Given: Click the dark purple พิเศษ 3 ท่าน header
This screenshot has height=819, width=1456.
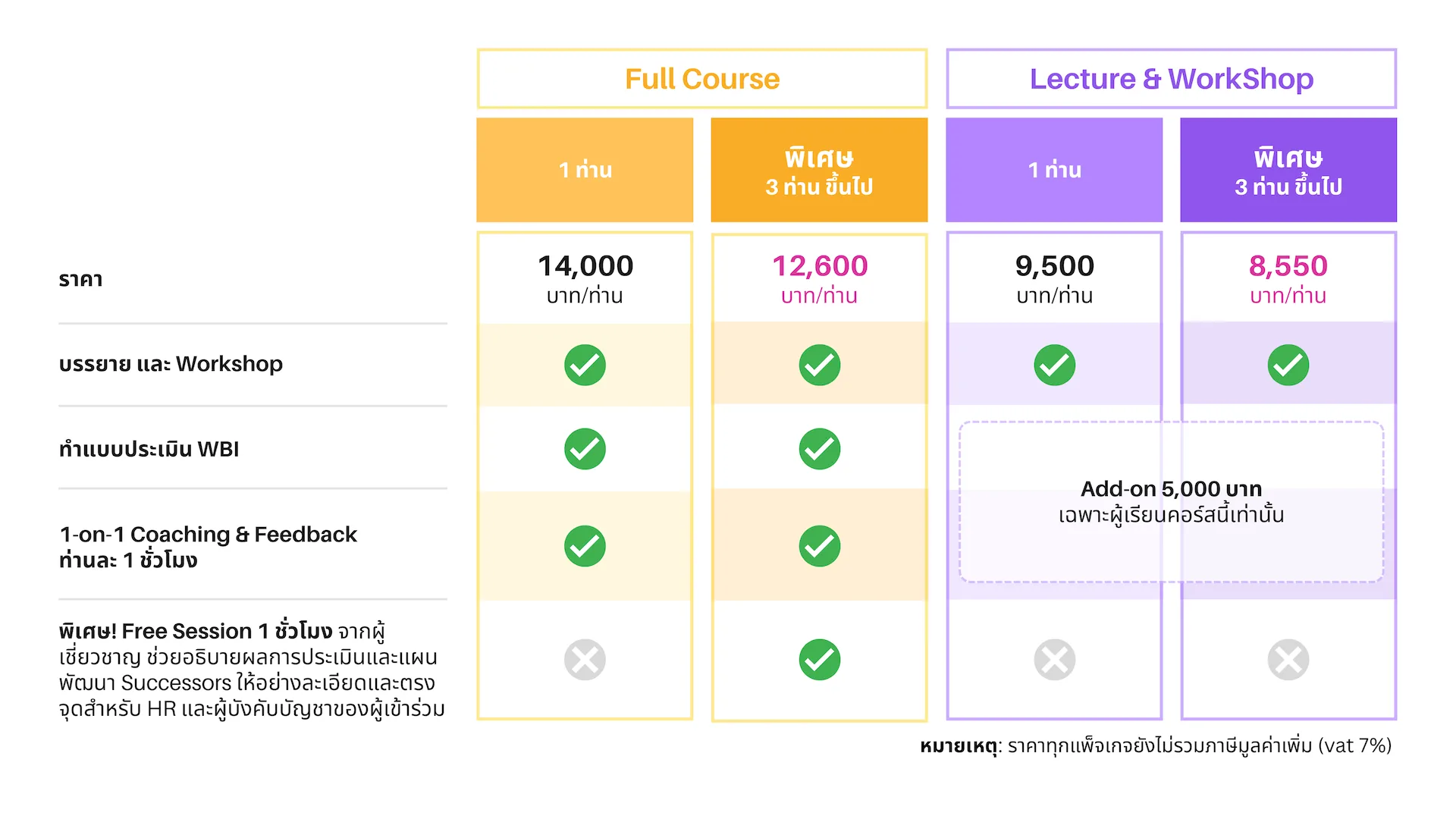Looking at the screenshot, I should pyautogui.click(x=1288, y=170).
